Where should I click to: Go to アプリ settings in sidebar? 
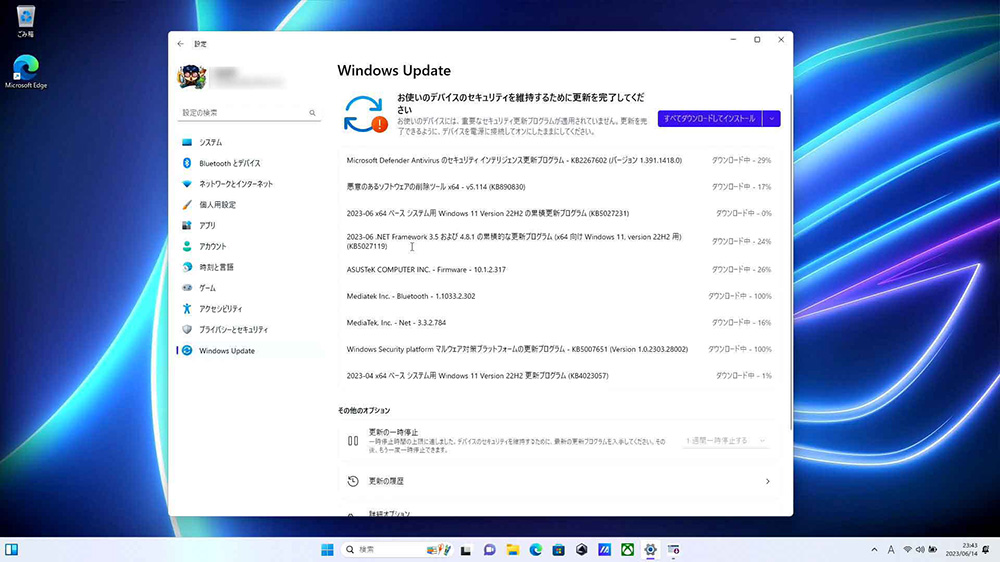[x=207, y=226]
